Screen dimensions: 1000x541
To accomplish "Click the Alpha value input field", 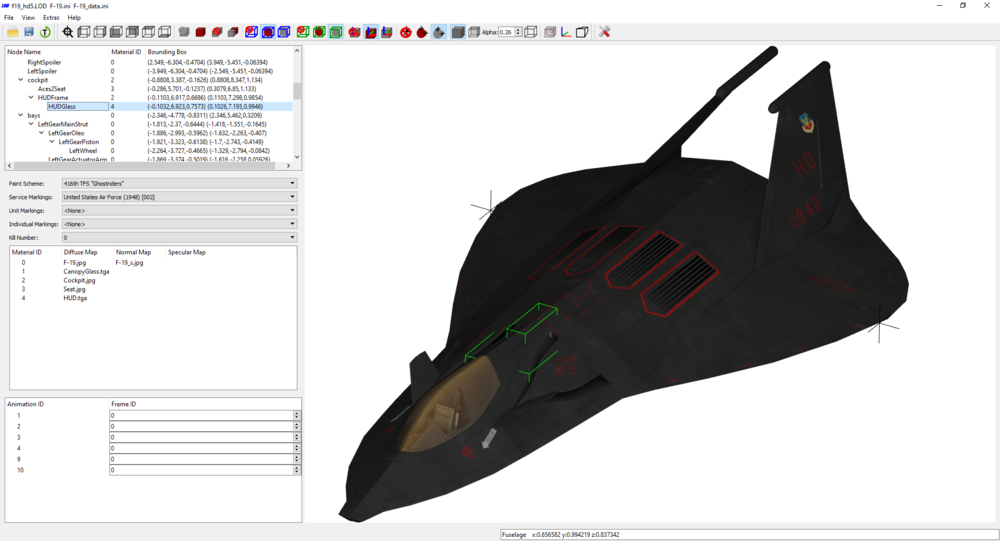I will tap(506, 32).
